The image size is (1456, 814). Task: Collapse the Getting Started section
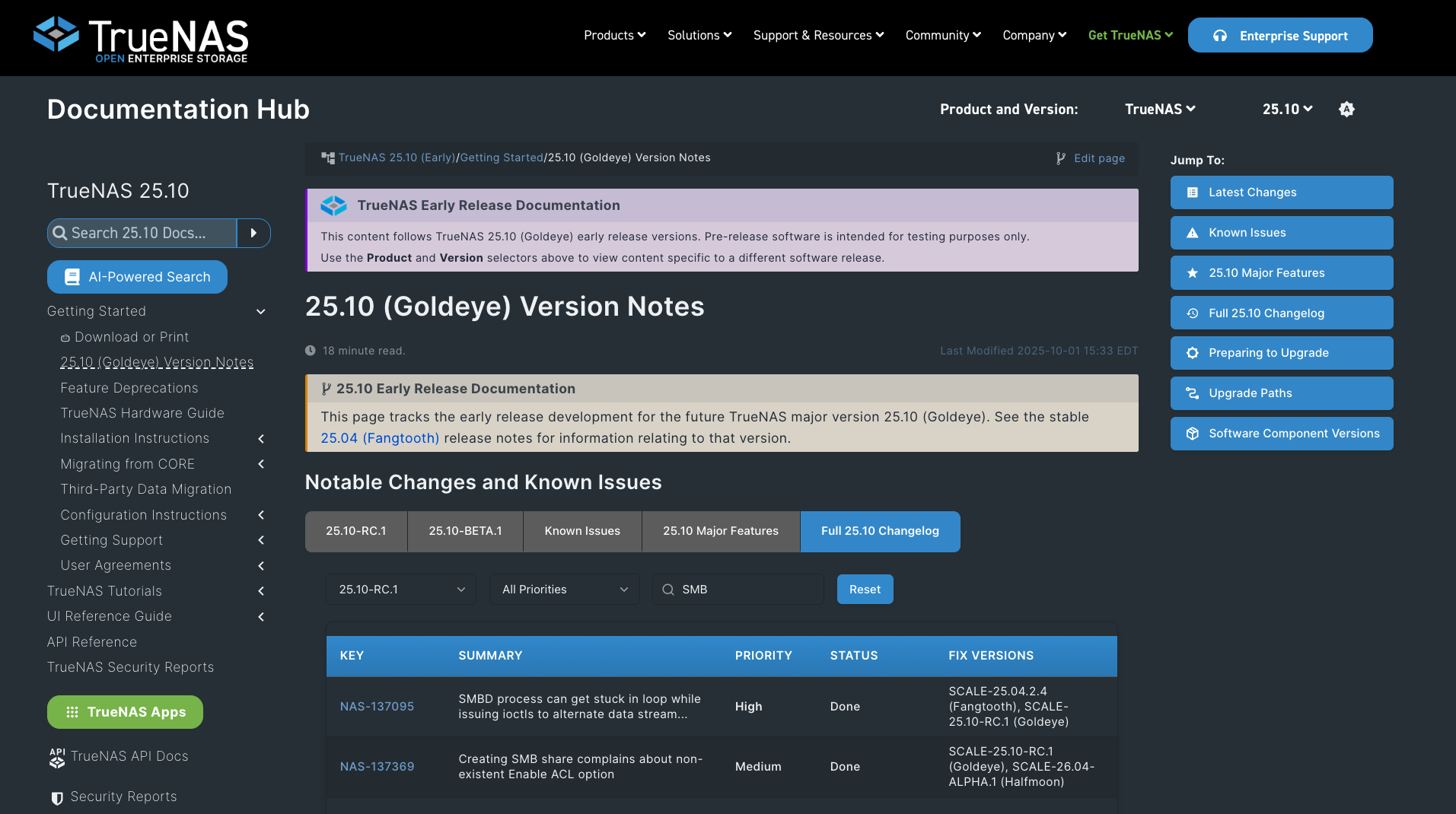point(261,312)
